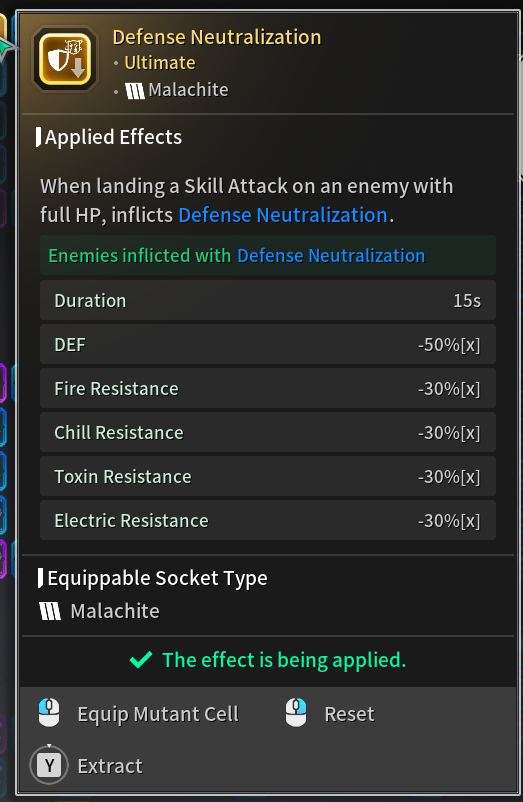Open the blue Defense Neutralization link in description
Screen dimensions: 523x802
point(283,215)
